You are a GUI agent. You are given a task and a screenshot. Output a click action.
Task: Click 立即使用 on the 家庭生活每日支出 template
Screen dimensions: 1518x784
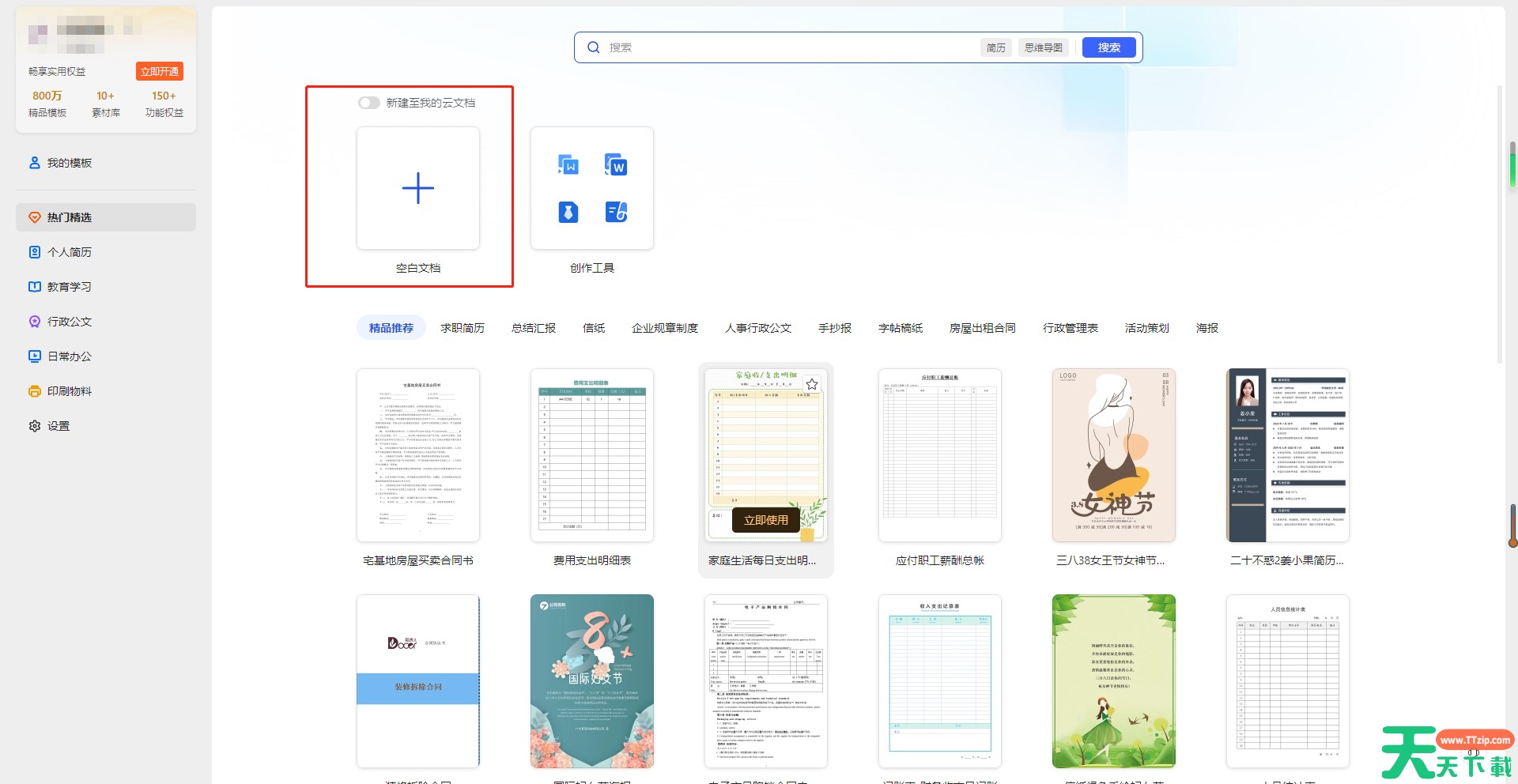[x=766, y=520]
